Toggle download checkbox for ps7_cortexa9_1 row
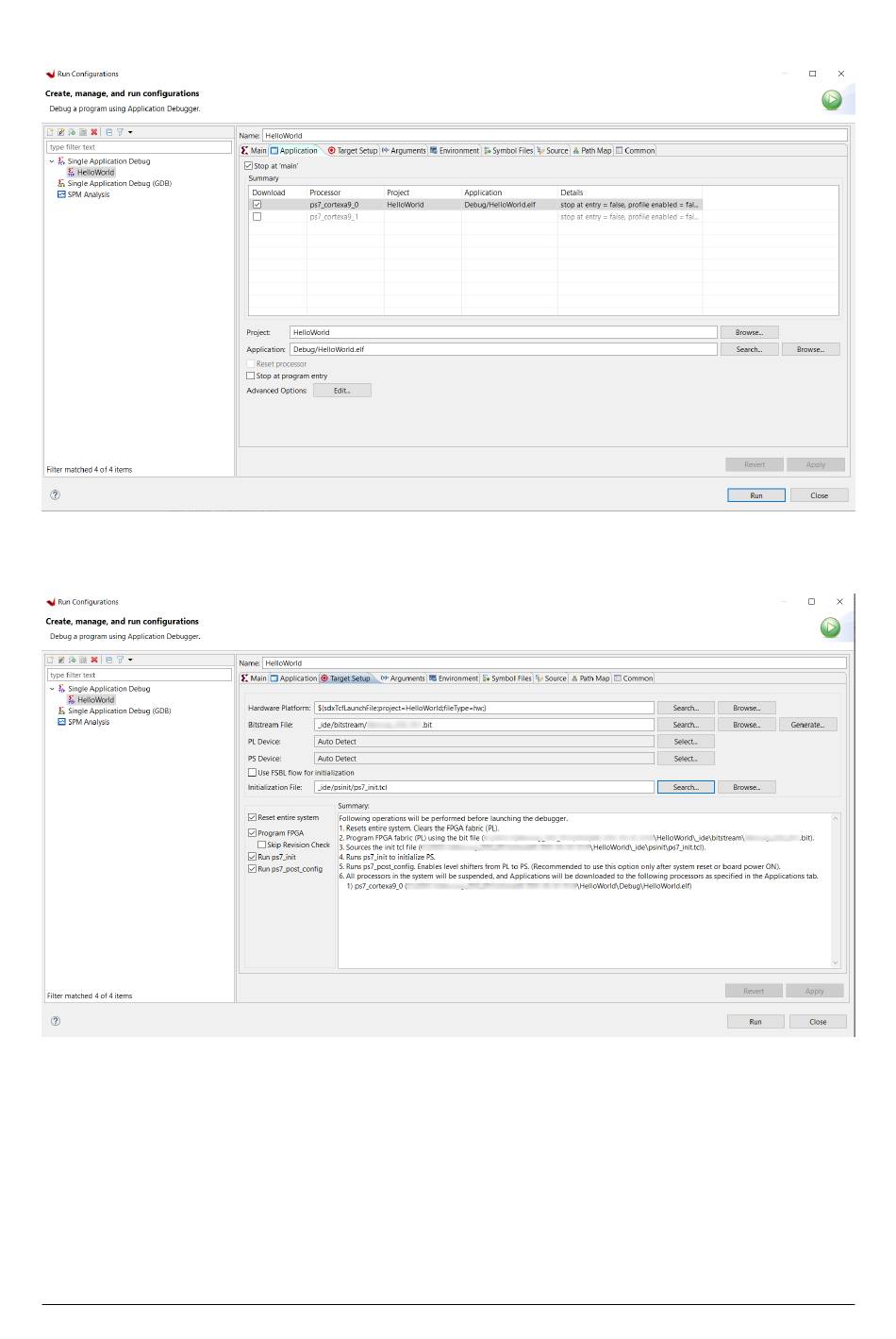The width and height of the screenshot is (896, 1339). [x=257, y=217]
